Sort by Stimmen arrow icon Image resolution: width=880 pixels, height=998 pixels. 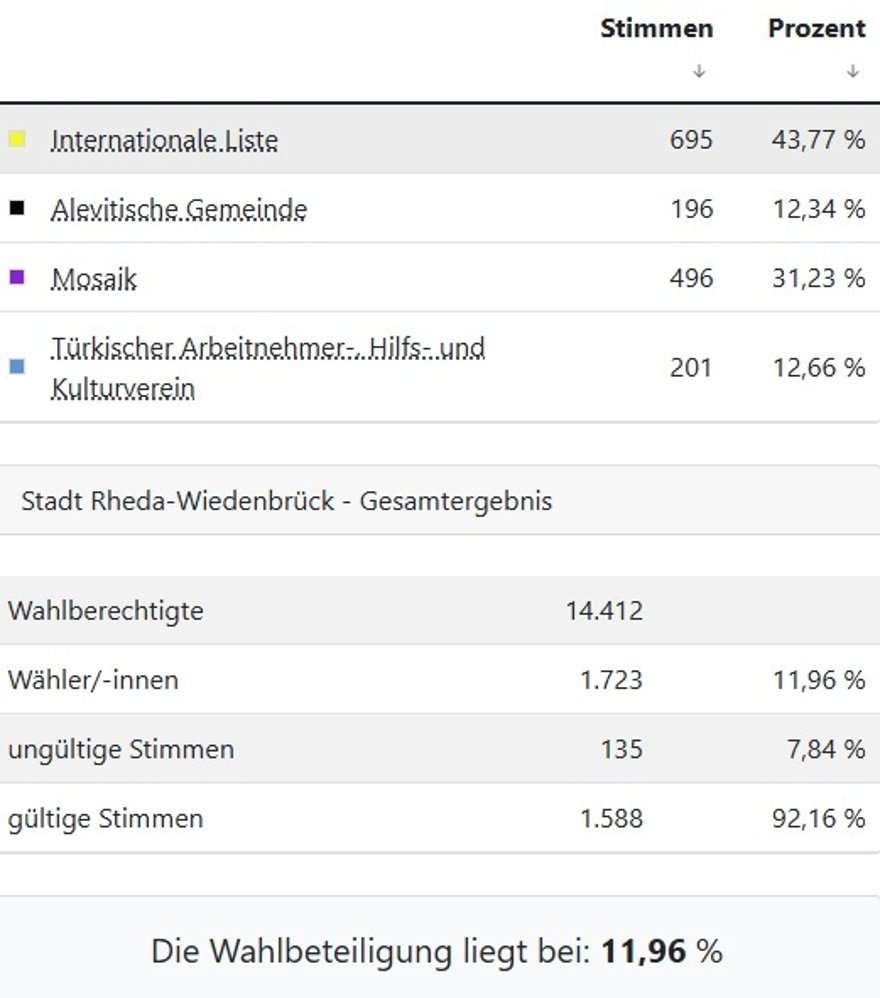click(699, 71)
